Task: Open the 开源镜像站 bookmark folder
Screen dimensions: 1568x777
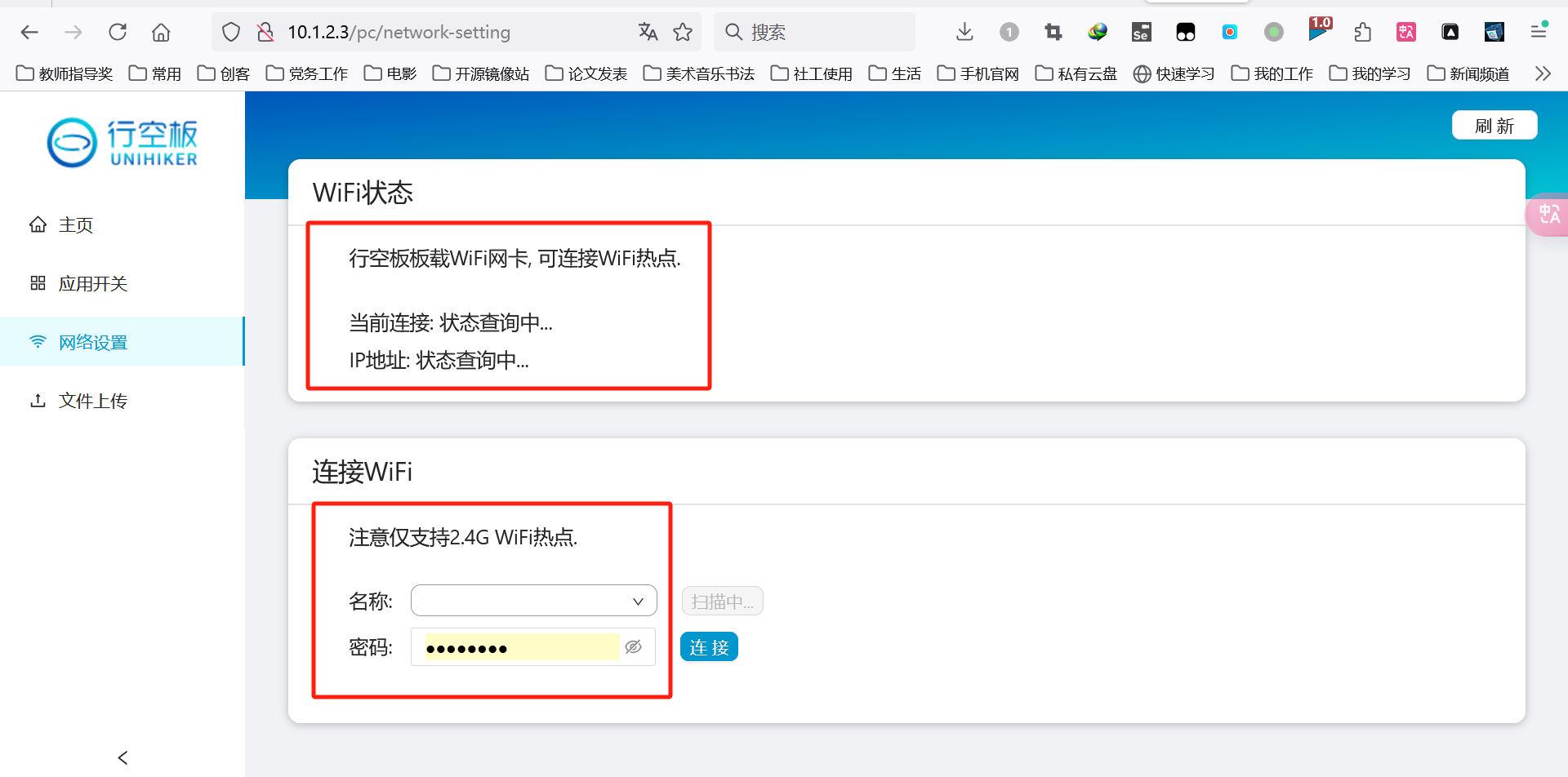Action: point(481,73)
